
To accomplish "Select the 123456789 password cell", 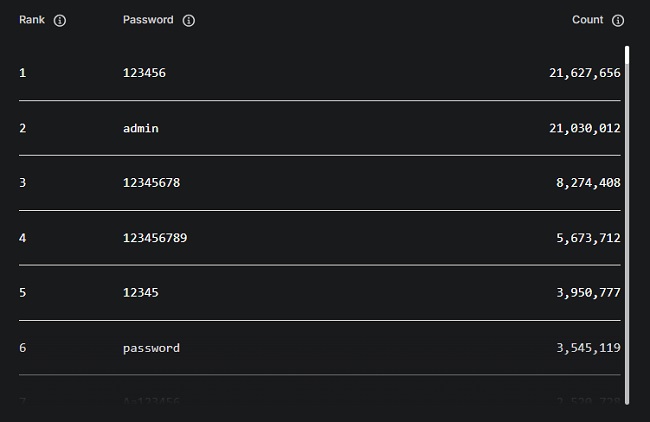I will [155, 238].
